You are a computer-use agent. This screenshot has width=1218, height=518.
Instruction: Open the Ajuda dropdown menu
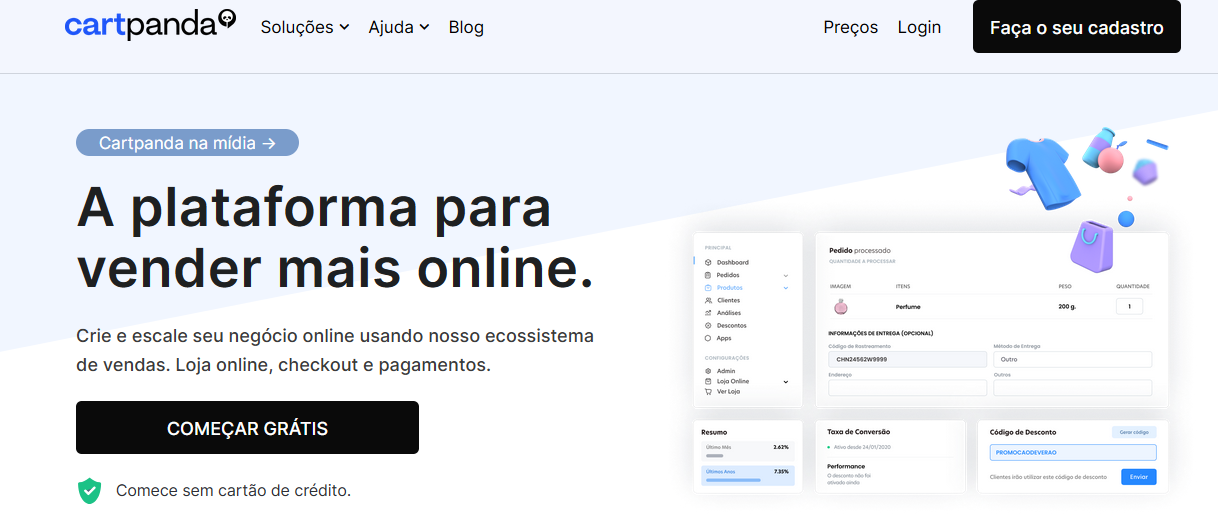pyautogui.click(x=399, y=27)
